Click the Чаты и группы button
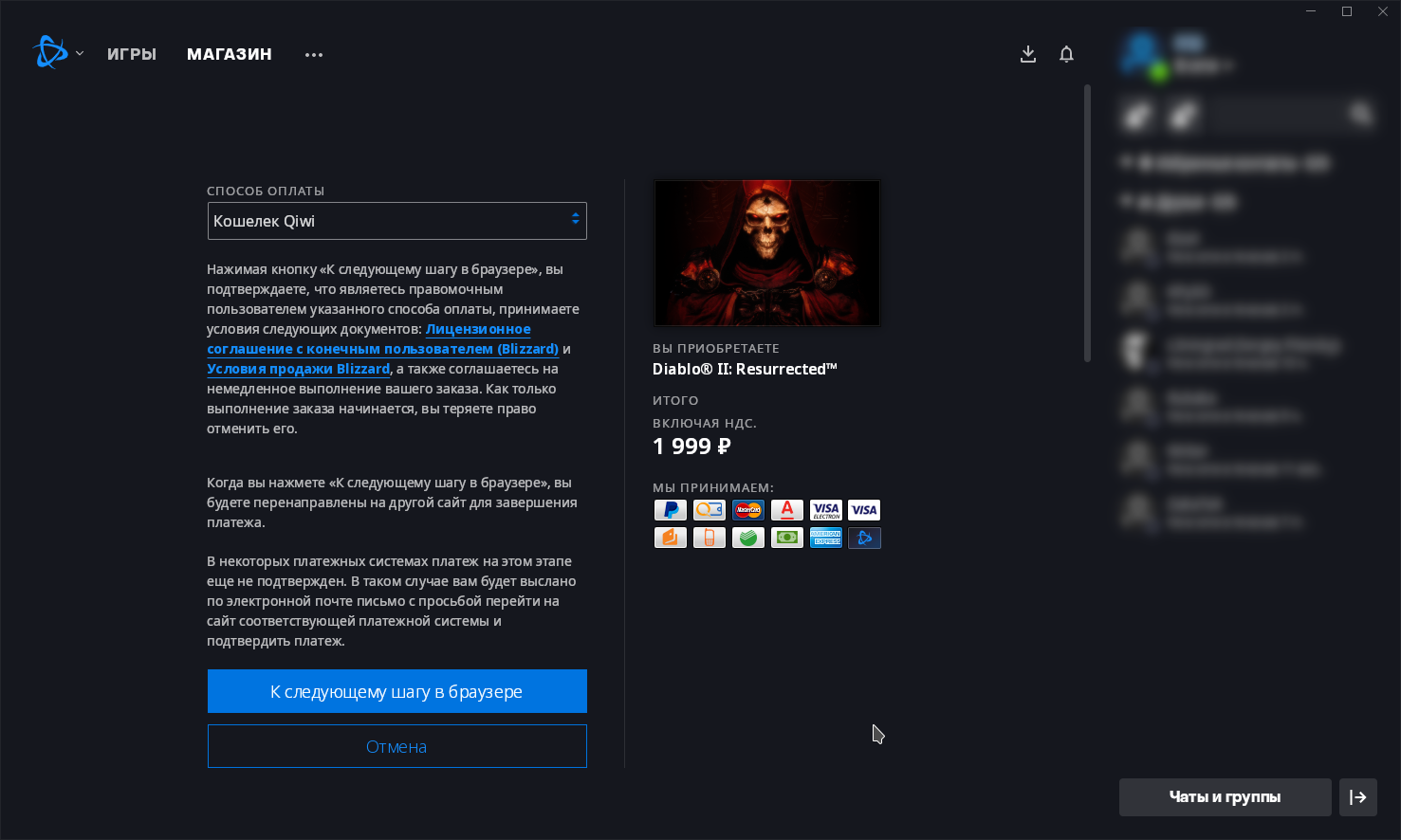This screenshot has width=1401, height=840. pyautogui.click(x=1226, y=797)
